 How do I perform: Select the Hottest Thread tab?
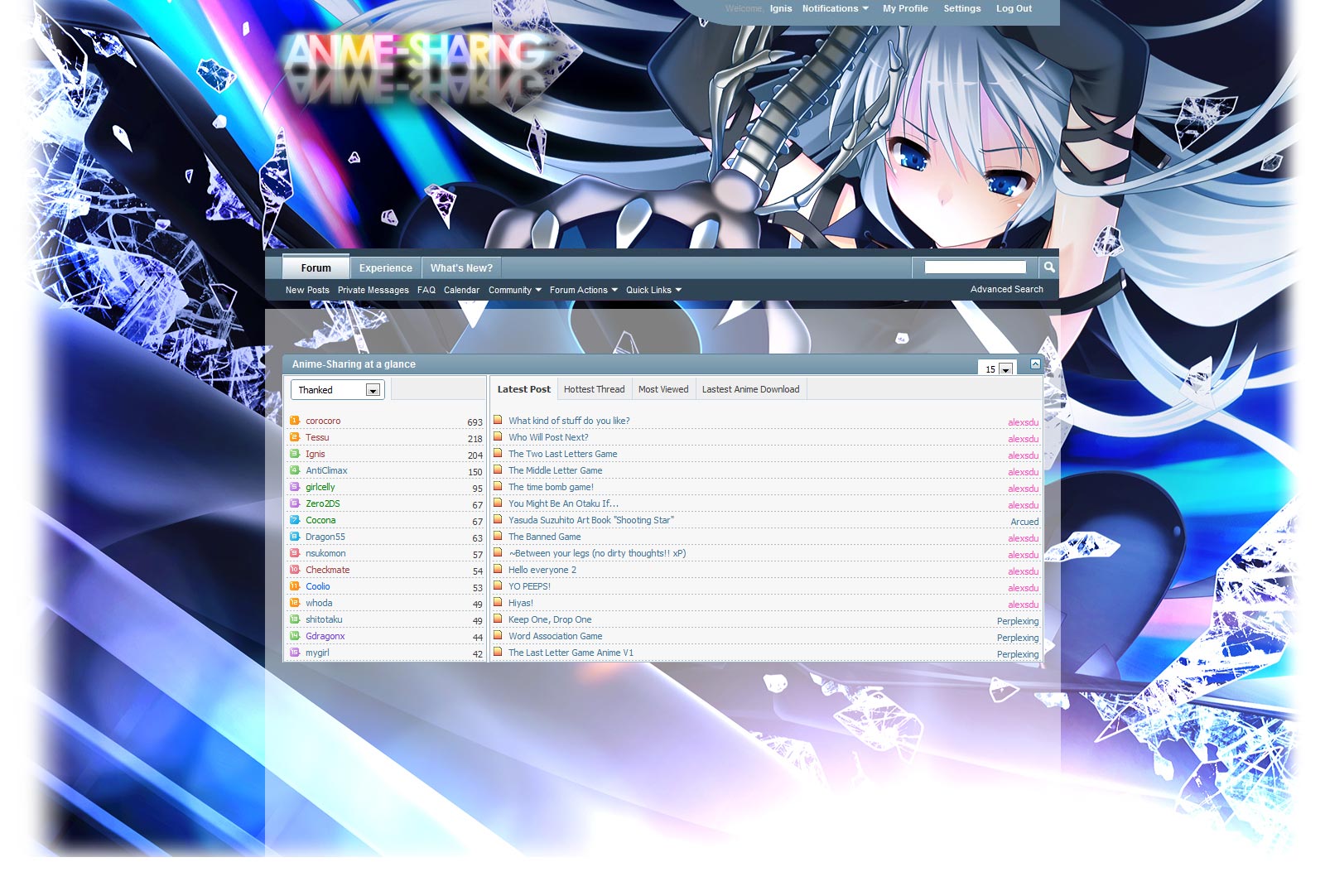[x=594, y=389]
